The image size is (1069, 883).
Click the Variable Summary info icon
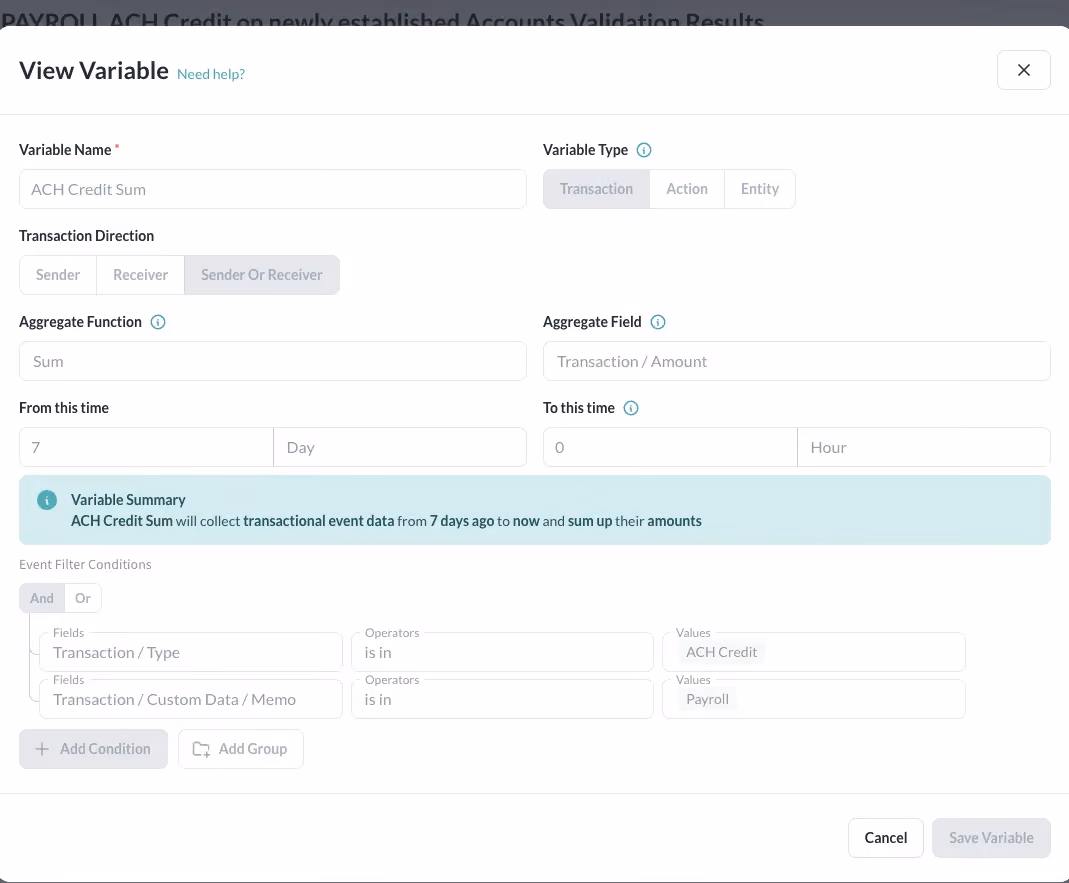pyautogui.click(x=47, y=500)
